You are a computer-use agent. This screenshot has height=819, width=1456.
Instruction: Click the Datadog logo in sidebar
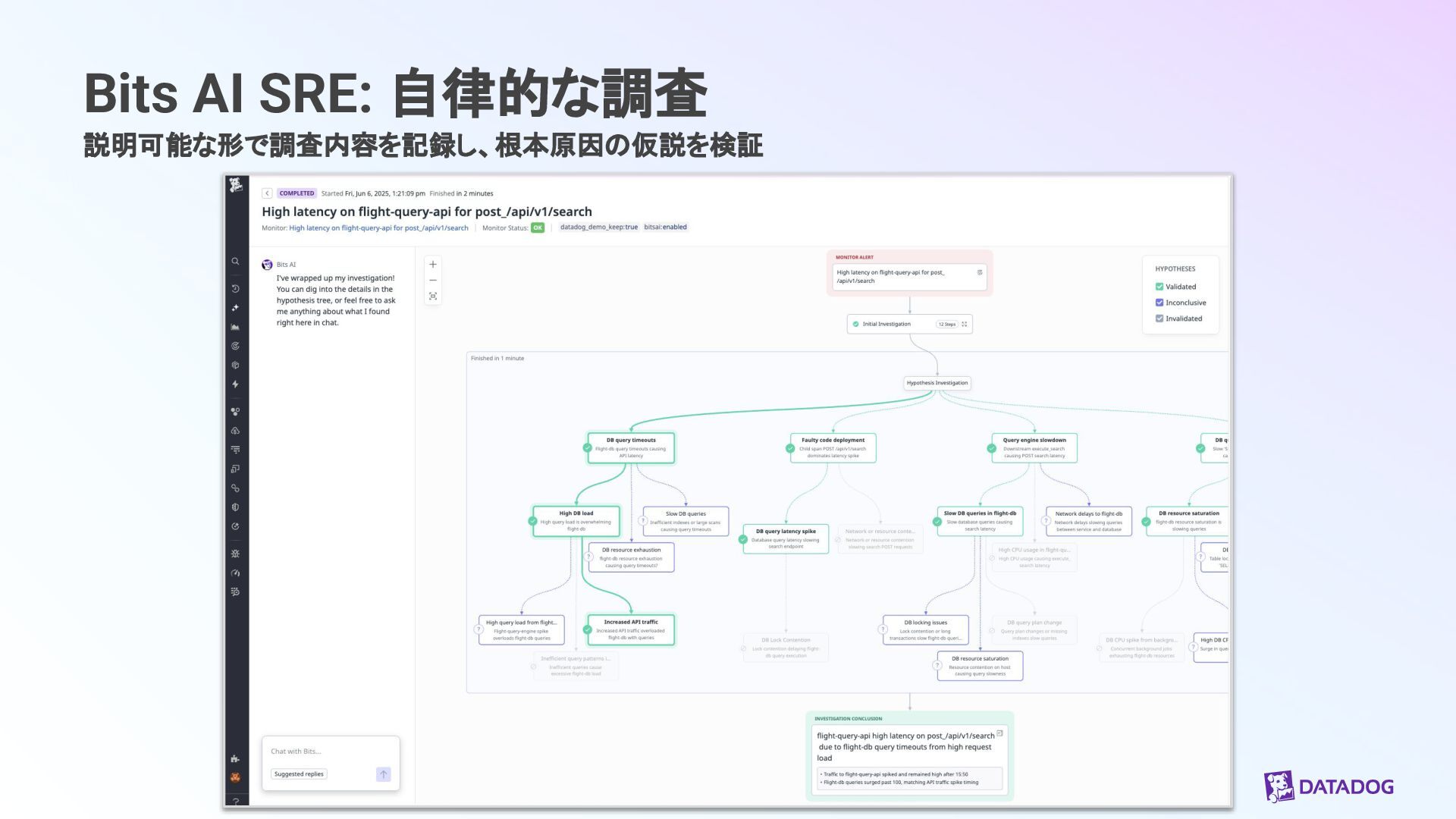(236, 186)
